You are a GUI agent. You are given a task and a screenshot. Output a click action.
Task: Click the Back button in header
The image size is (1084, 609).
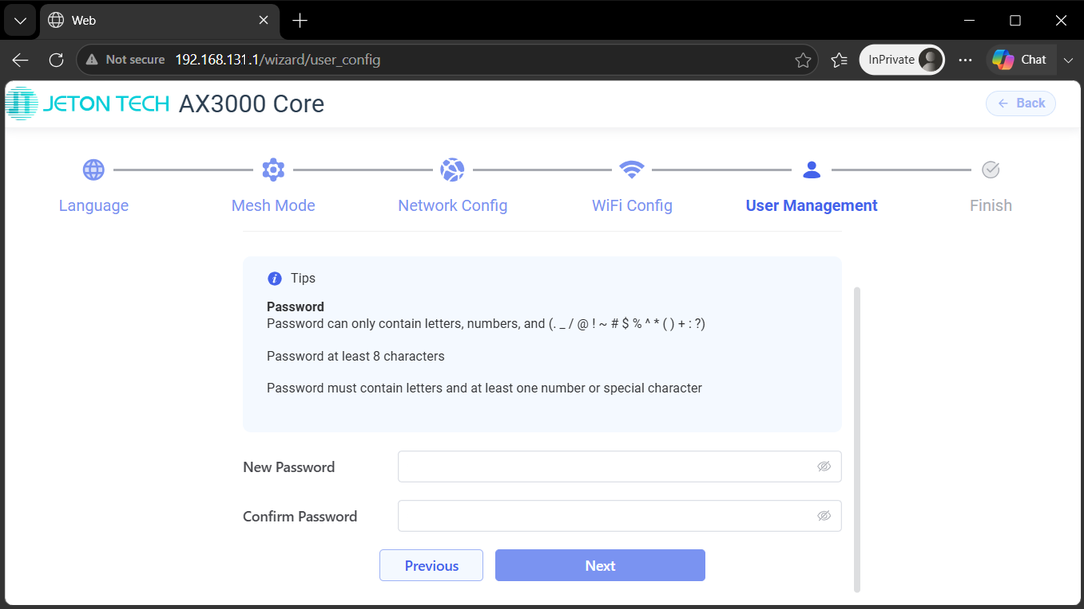point(1020,103)
